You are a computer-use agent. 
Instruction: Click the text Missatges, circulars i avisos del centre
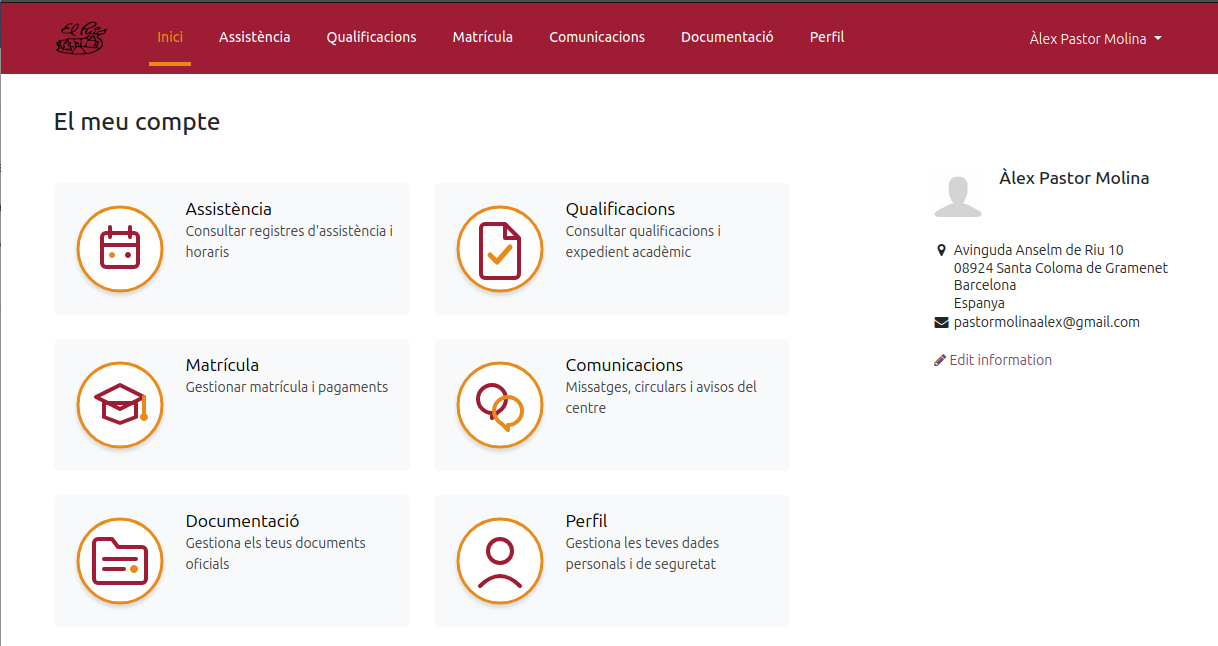pos(661,397)
